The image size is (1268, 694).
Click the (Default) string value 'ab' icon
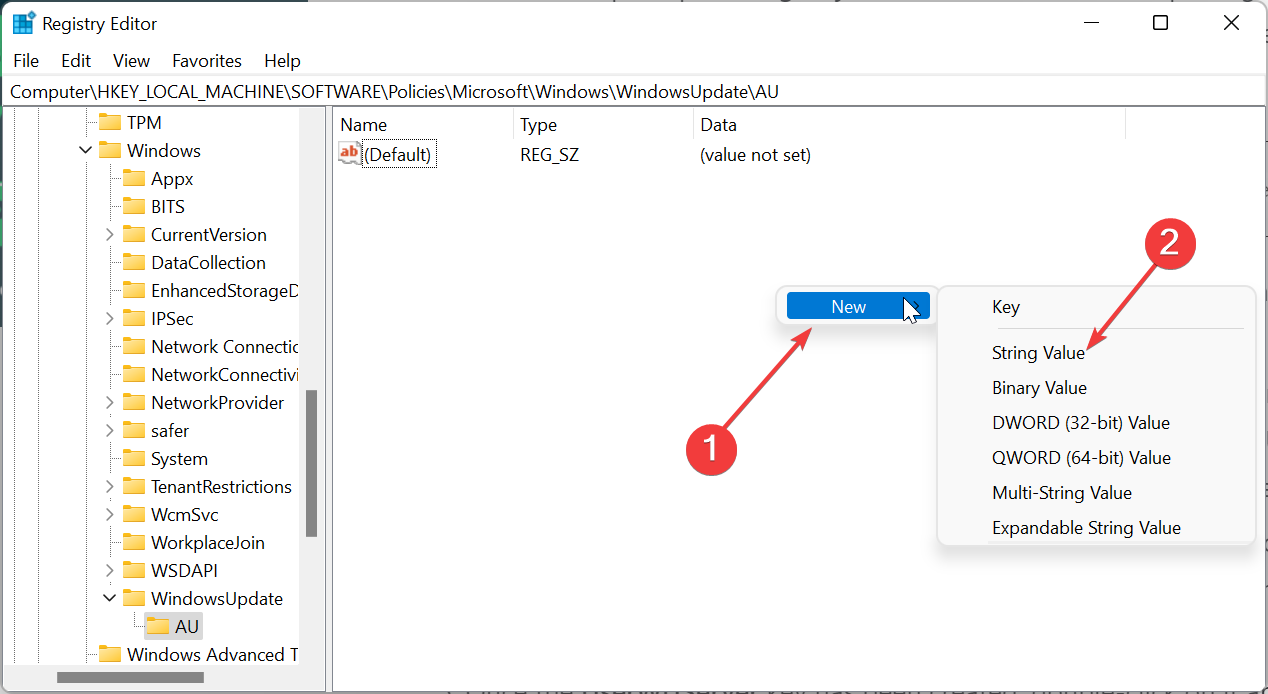[349, 154]
